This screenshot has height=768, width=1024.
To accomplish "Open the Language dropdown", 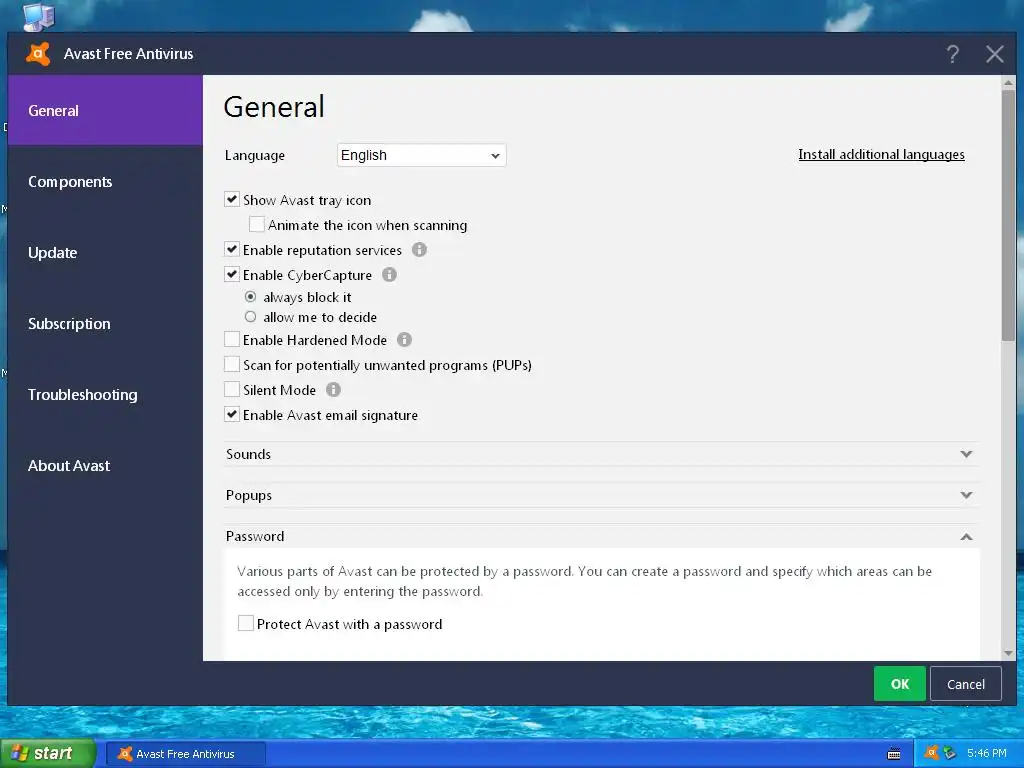I will tap(421, 155).
